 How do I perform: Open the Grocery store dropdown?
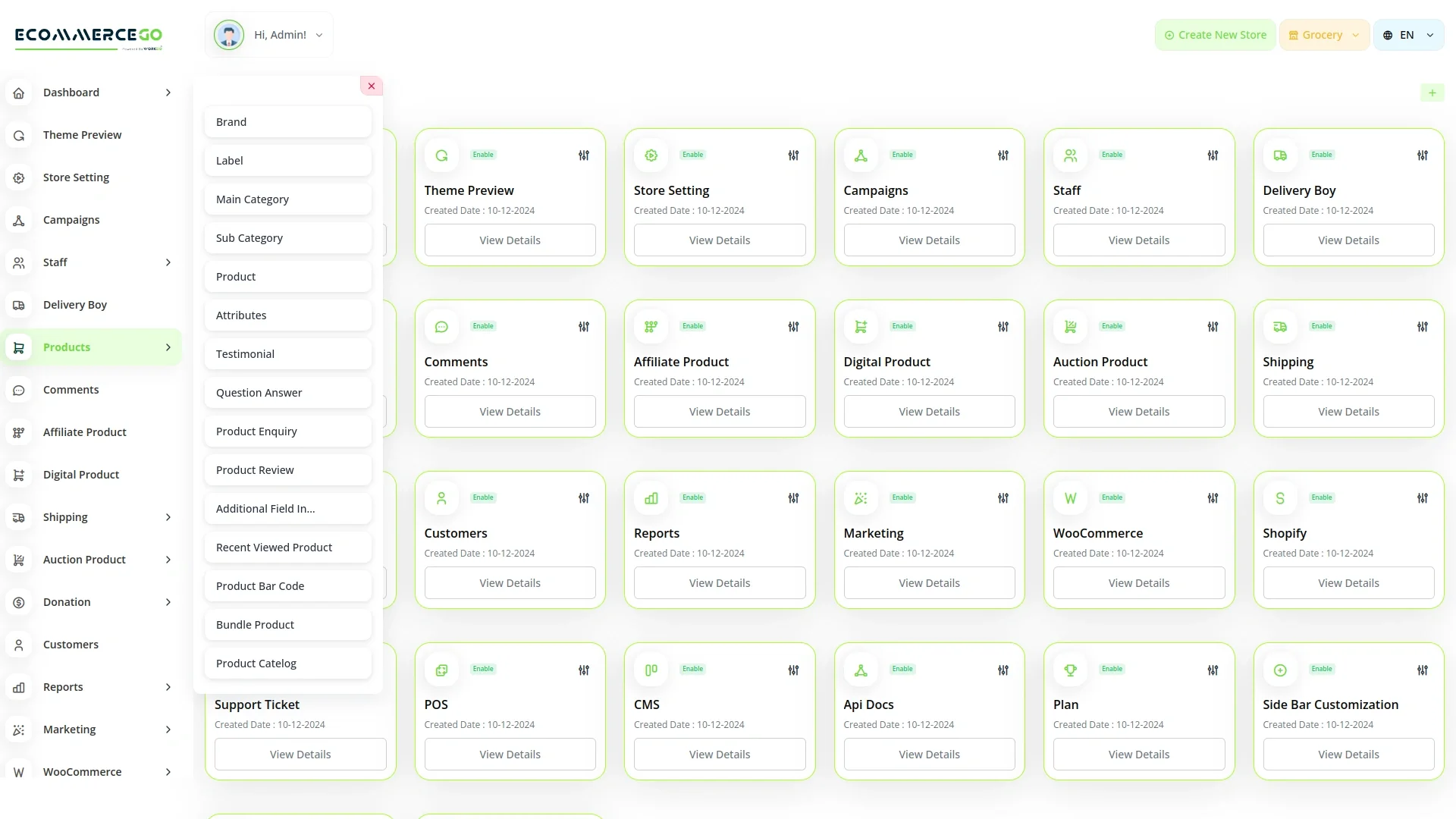1324,35
